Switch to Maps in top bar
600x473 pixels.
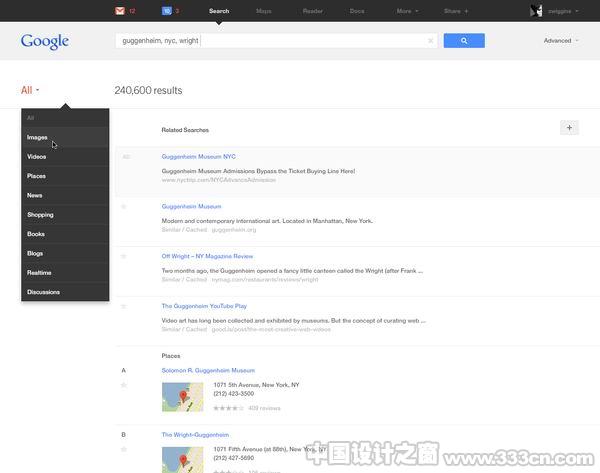pyautogui.click(x=264, y=11)
